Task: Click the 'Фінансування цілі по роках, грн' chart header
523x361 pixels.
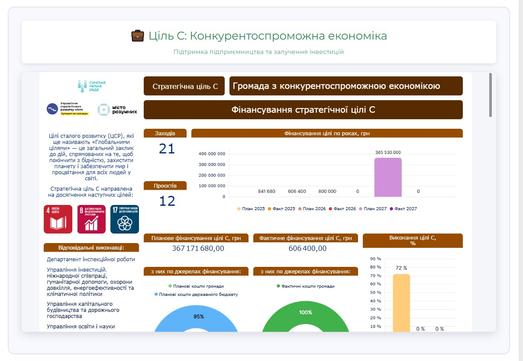Action: [x=327, y=133]
